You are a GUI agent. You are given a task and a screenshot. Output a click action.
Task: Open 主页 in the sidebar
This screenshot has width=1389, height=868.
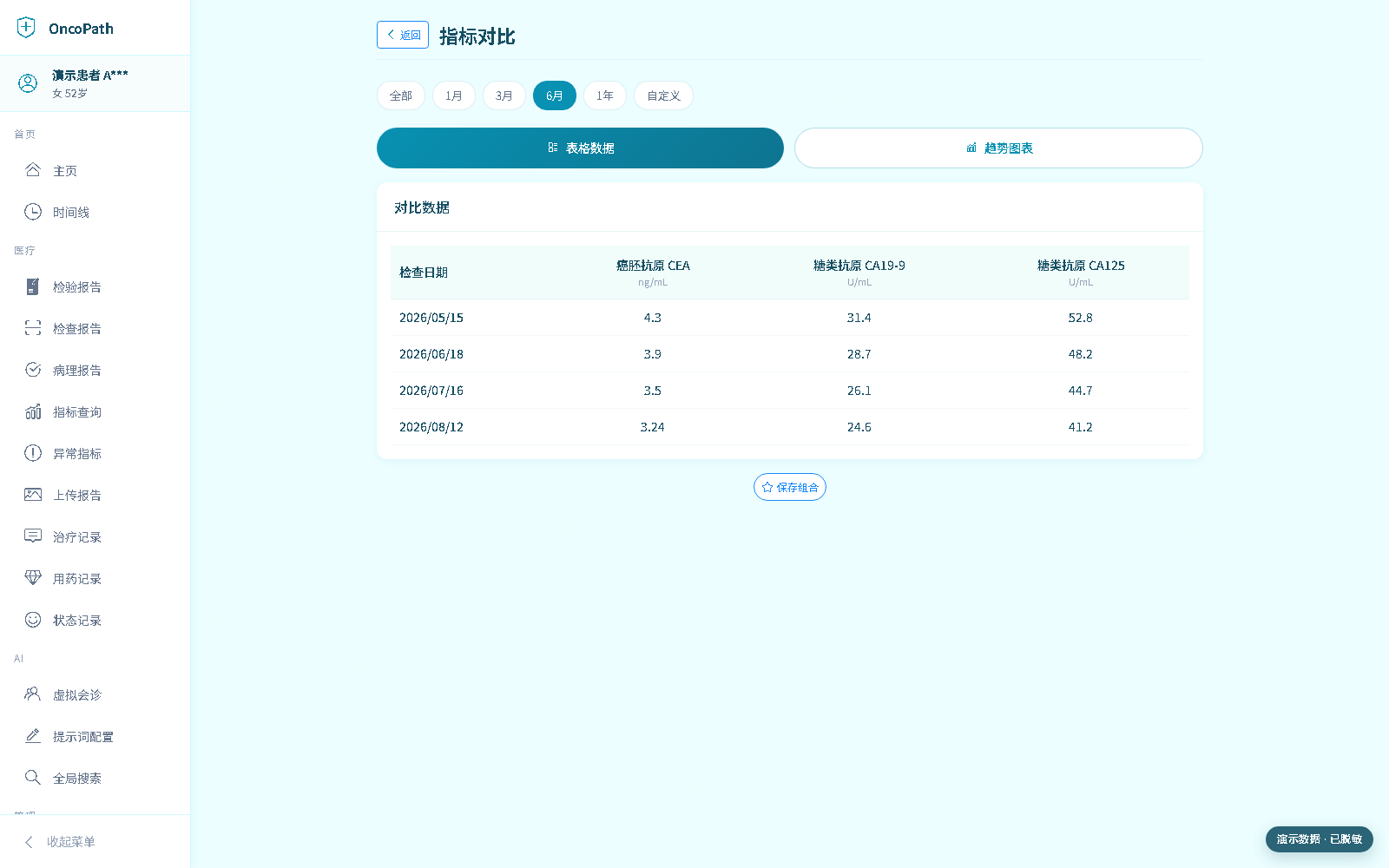(65, 171)
